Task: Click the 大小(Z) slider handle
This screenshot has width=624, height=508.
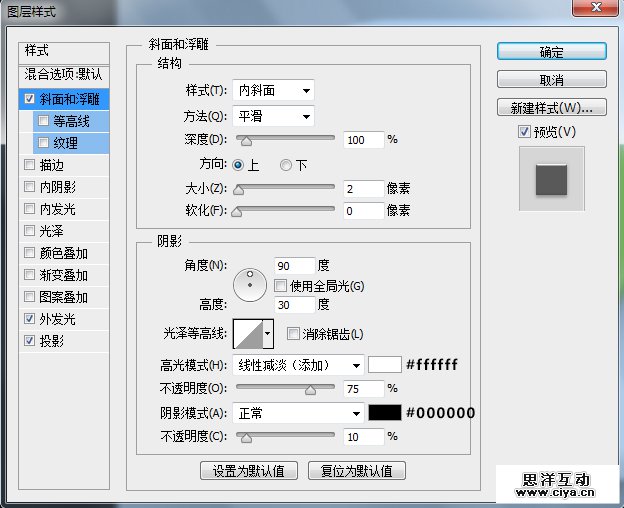Action: click(238, 190)
